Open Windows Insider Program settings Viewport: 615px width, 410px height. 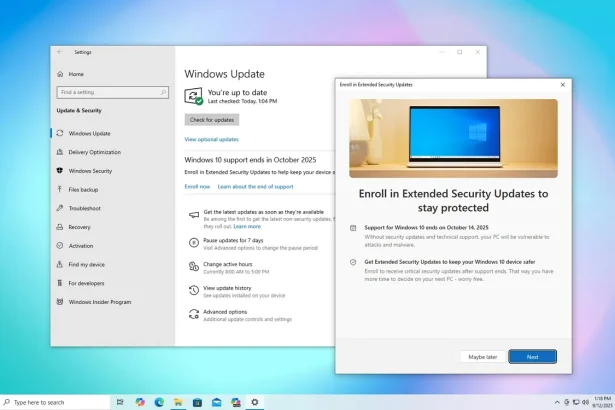99,301
